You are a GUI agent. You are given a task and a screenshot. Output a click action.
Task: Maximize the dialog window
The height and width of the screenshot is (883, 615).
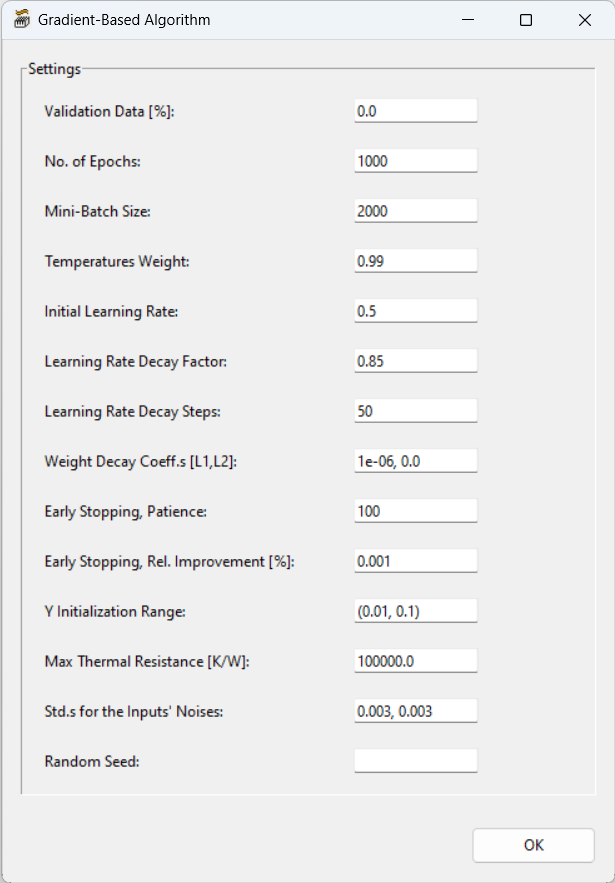525,19
